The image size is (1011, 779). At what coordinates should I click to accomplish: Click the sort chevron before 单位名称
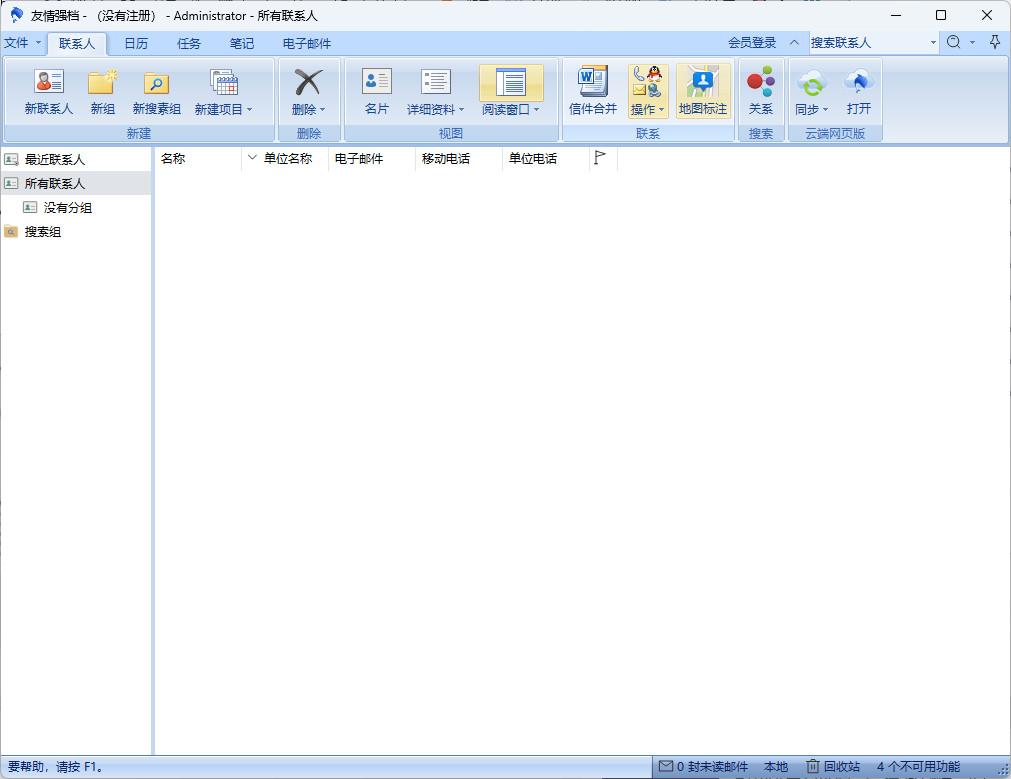252,158
